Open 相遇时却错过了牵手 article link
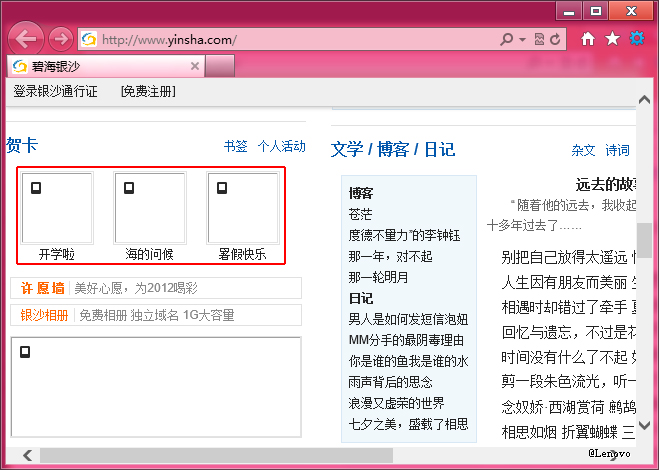The image size is (659, 470). [x=564, y=307]
